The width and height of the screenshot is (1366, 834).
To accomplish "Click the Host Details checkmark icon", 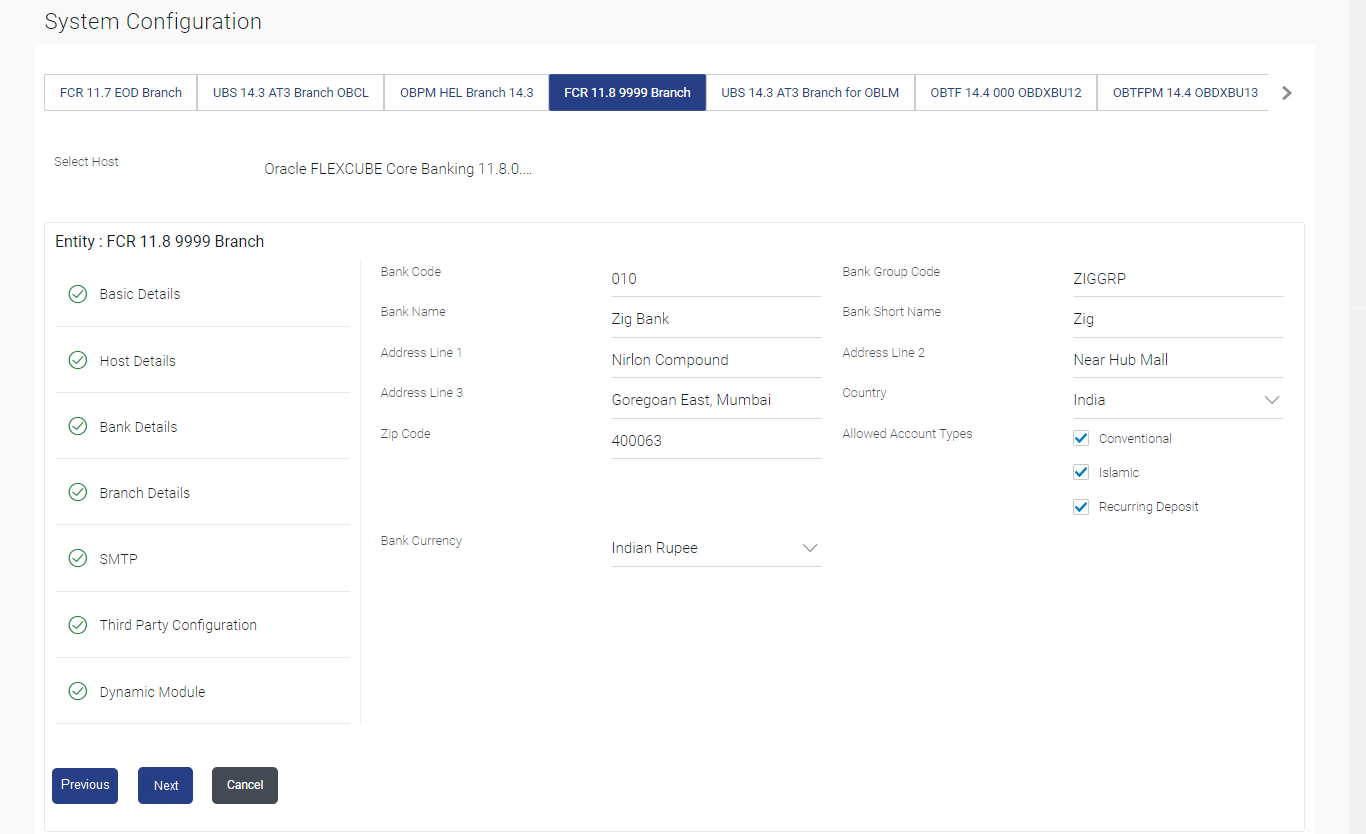I will pyautogui.click(x=77, y=360).
